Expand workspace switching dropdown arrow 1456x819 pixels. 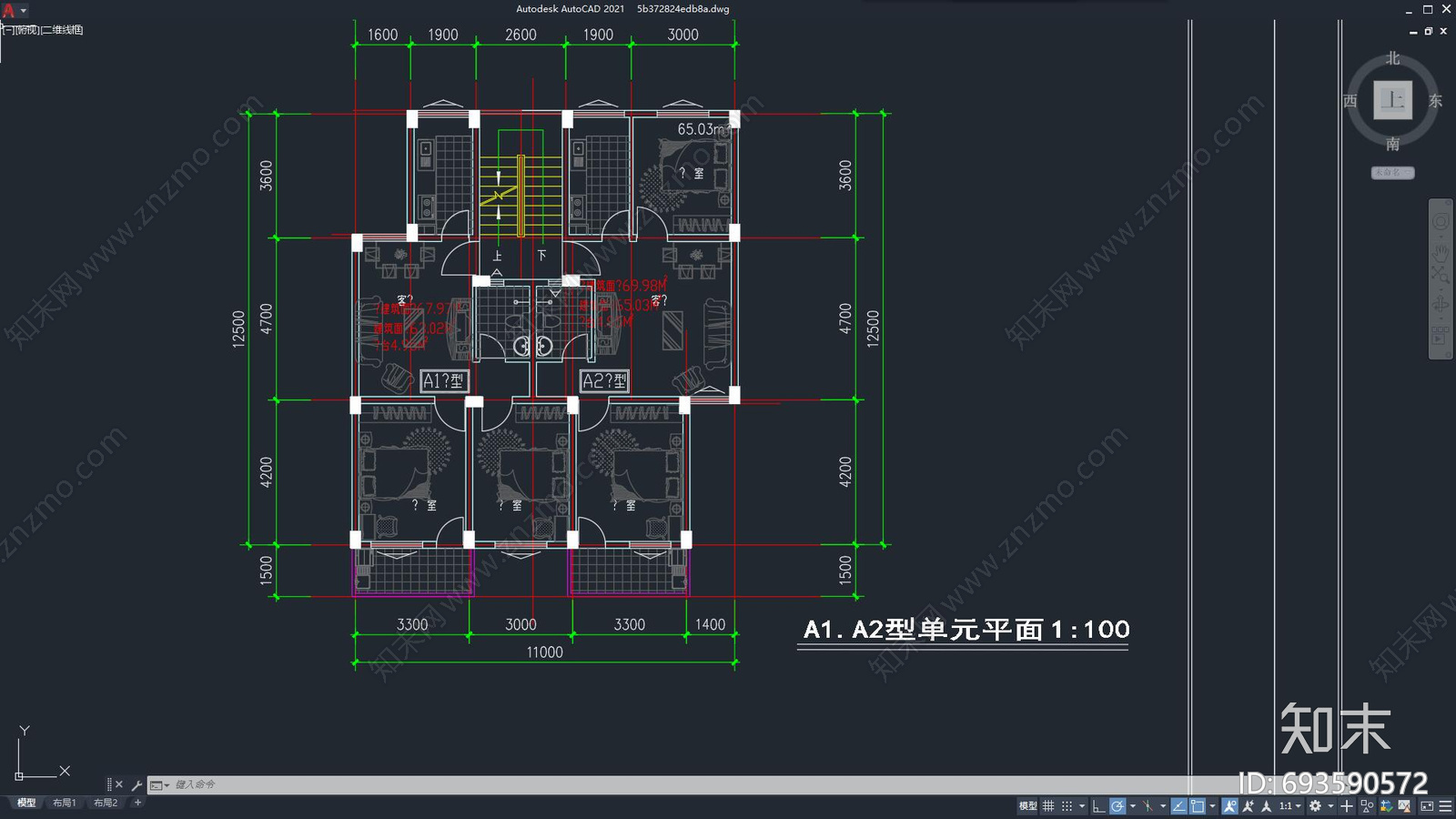1330,806
